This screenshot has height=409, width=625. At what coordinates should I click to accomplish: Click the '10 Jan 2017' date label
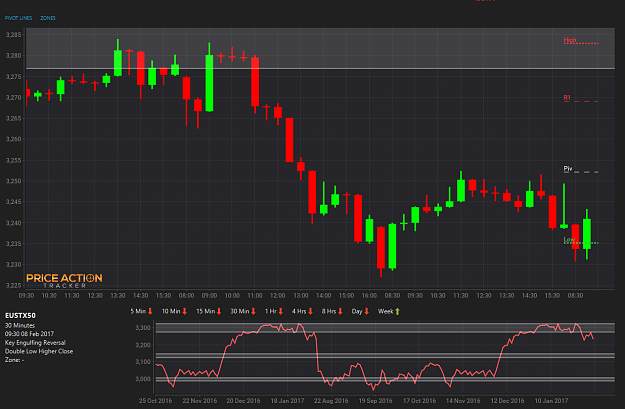pos(551,401)
